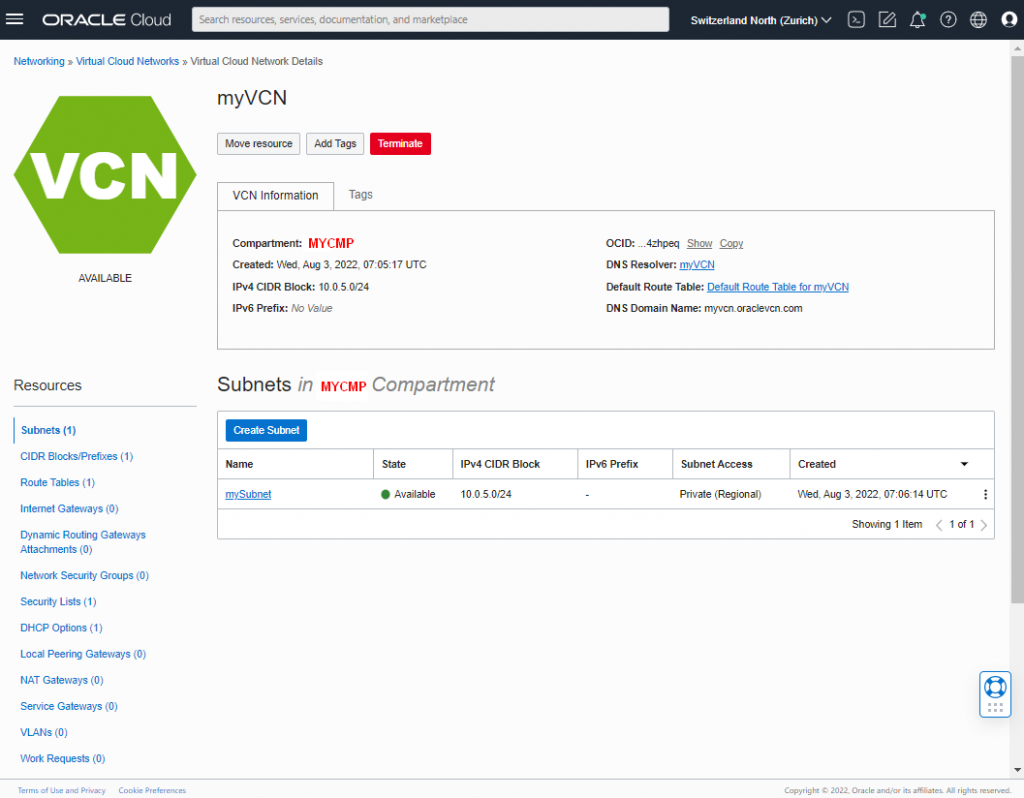This screenshot has width=1024, height=798.
Task: Click the Add Tags button
Action: (x=335, y=144)
